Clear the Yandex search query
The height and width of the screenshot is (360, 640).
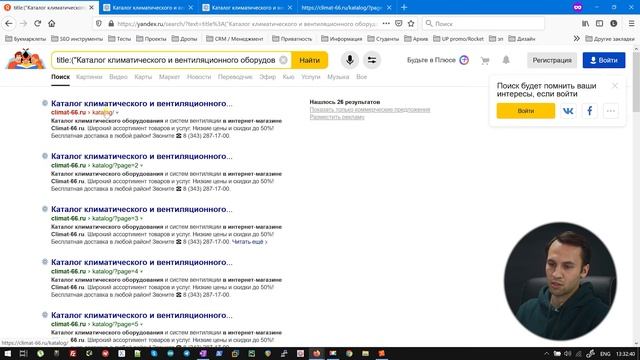coord(283,60)
